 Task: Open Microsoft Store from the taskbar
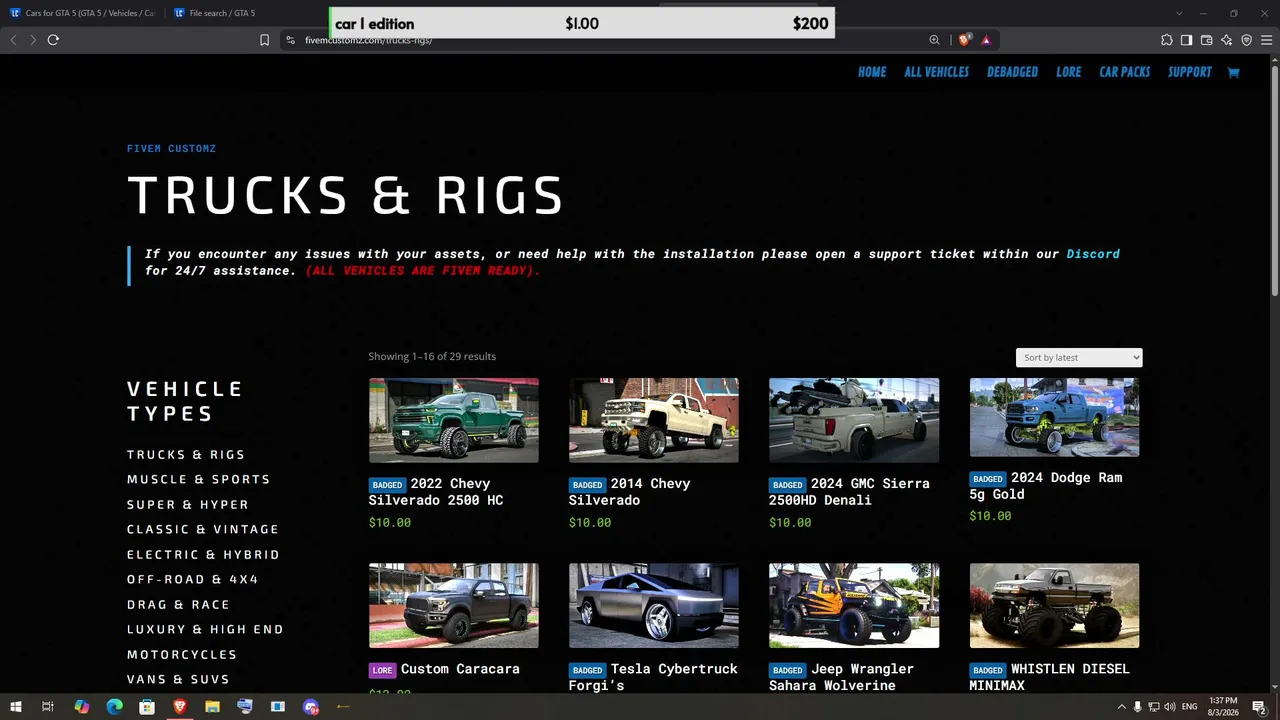(x=147, y=707)
